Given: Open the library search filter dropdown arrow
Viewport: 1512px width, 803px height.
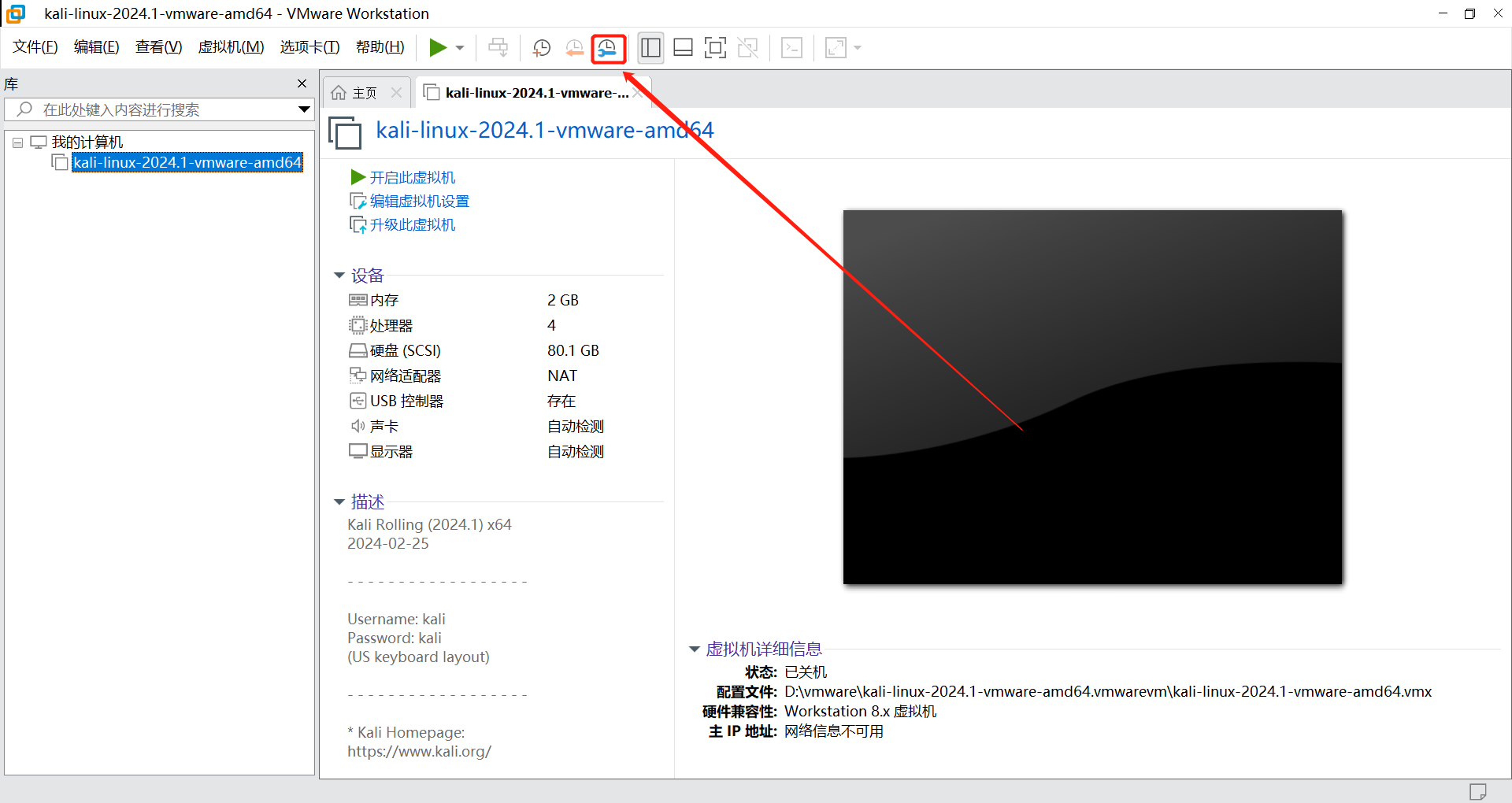Looking at the screenshot, I should [x=304, y=109].
